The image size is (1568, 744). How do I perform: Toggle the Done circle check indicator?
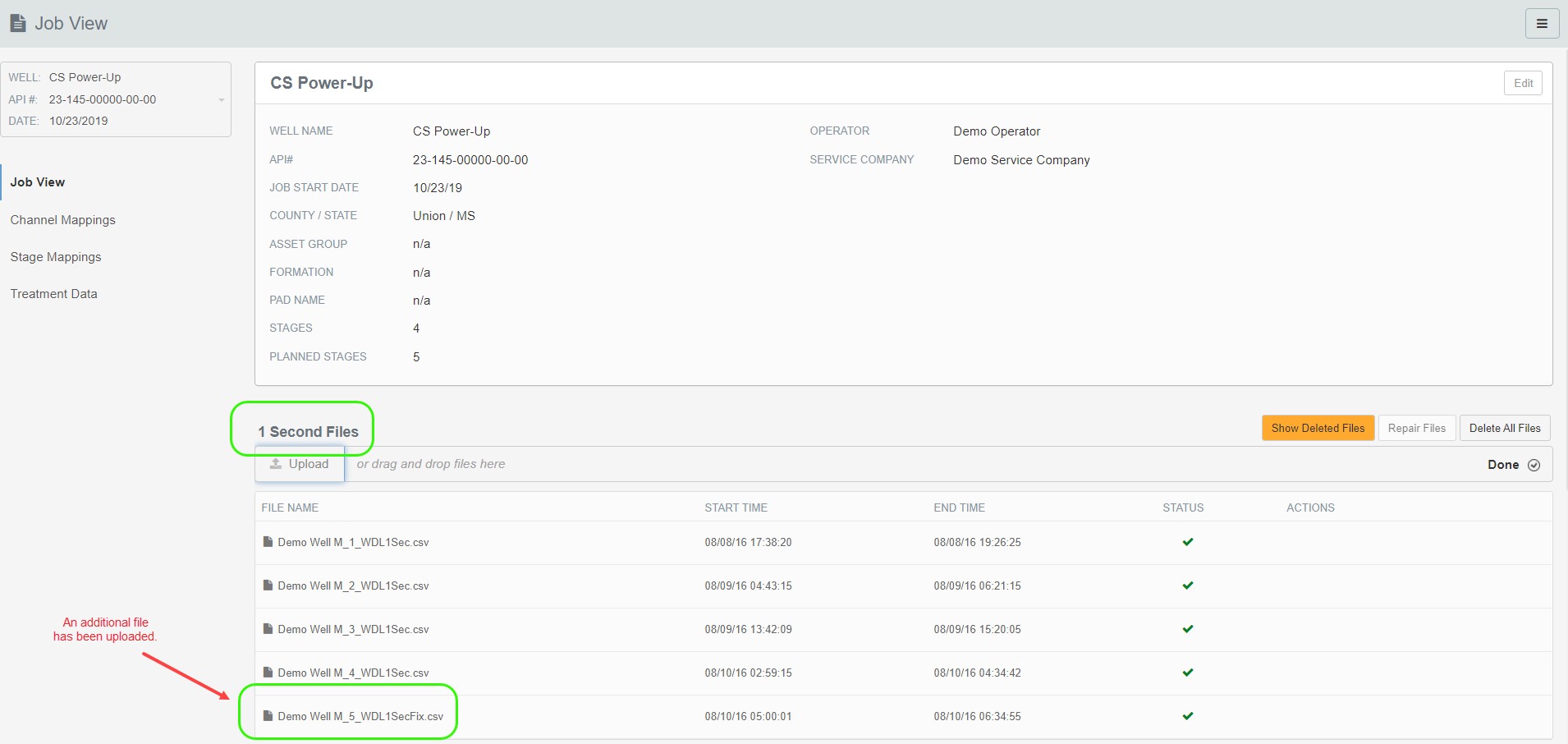click(1534, 465)
